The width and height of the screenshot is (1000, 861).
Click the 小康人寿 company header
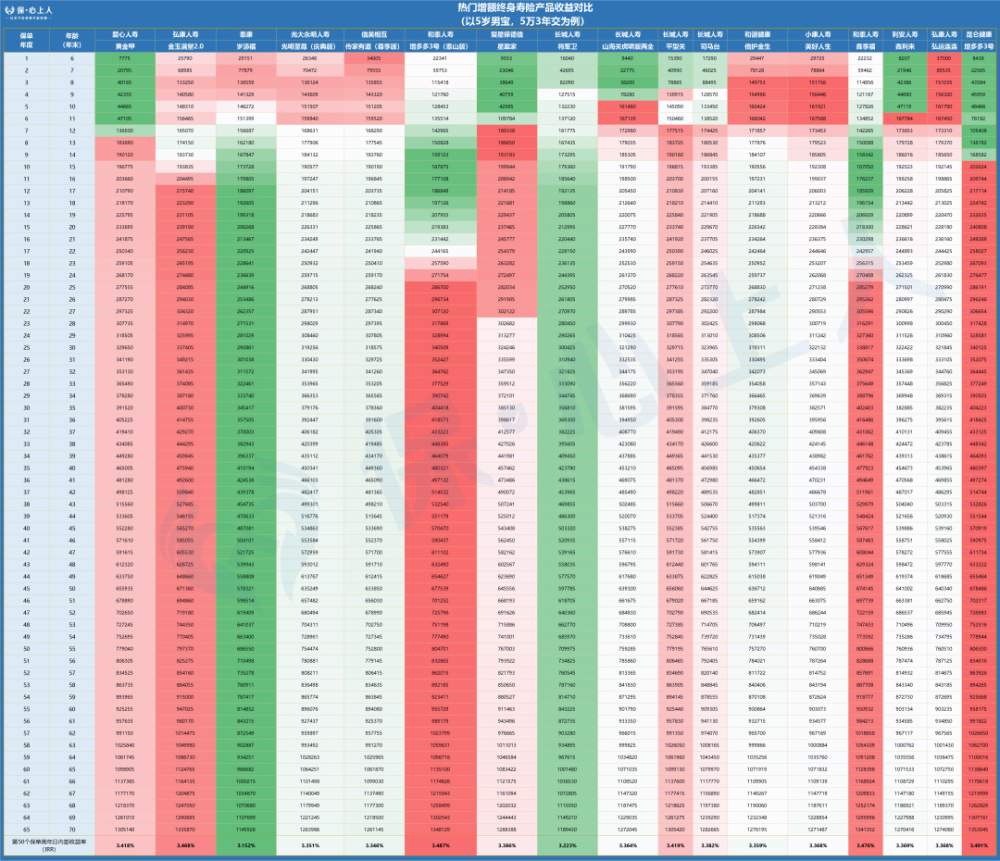click(818, 34)
